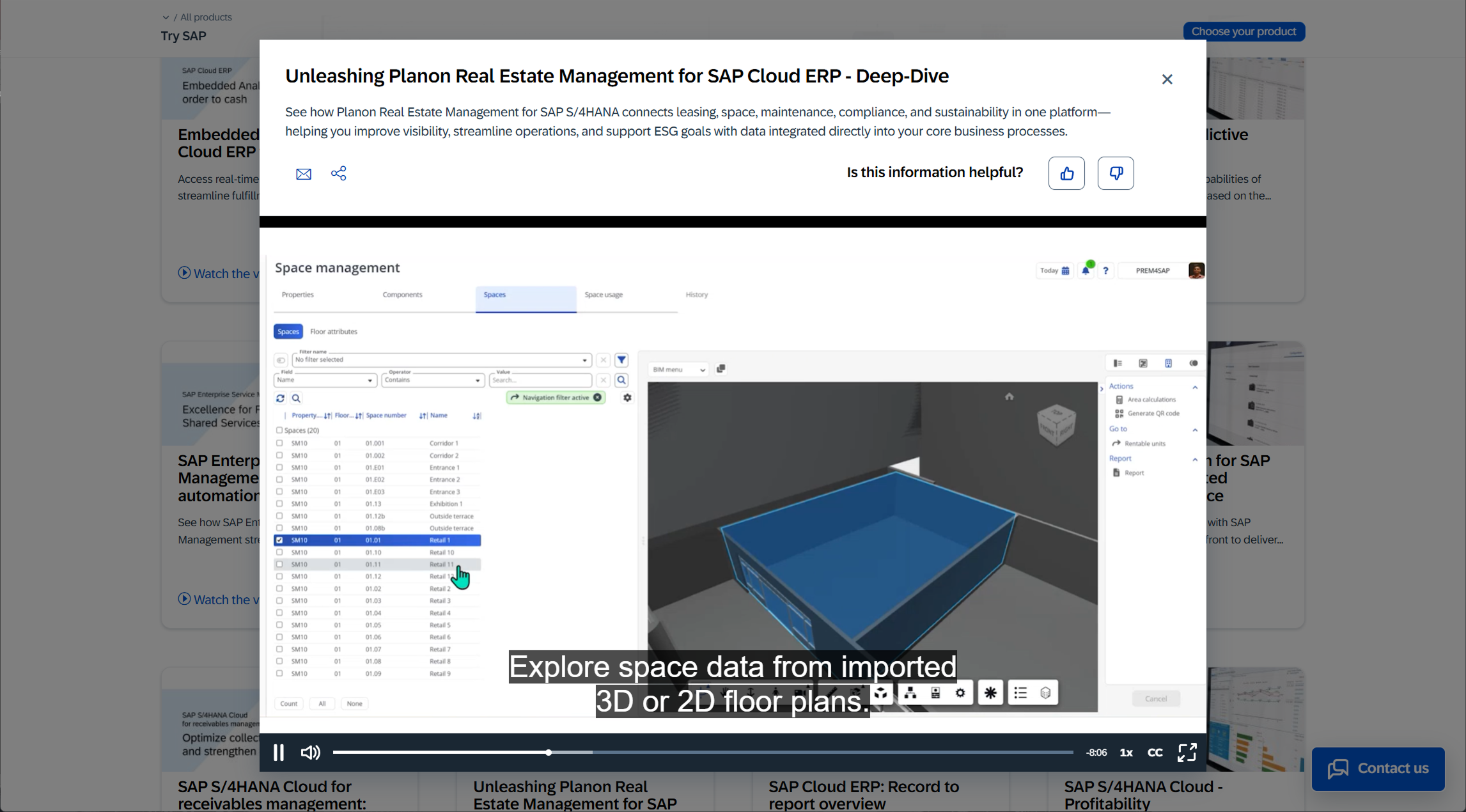Click the thumbs down not helpful button
This screenshot has width=1466, height=812.
pyautogui.click(x=1116, y=173)
